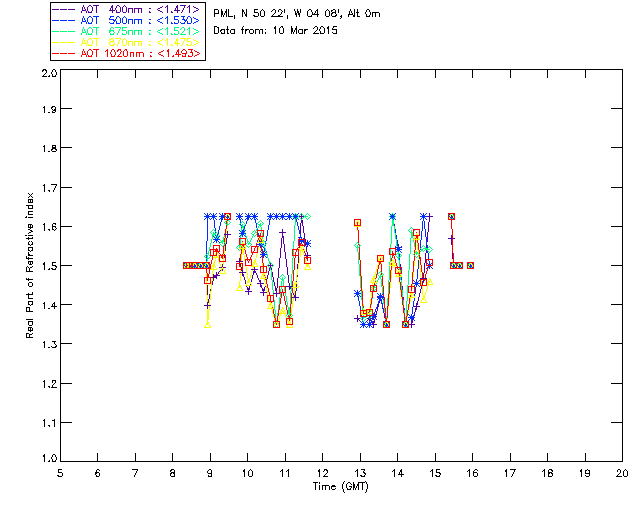
Task: Click x-axis tick label 13
Action: (360, 473)
